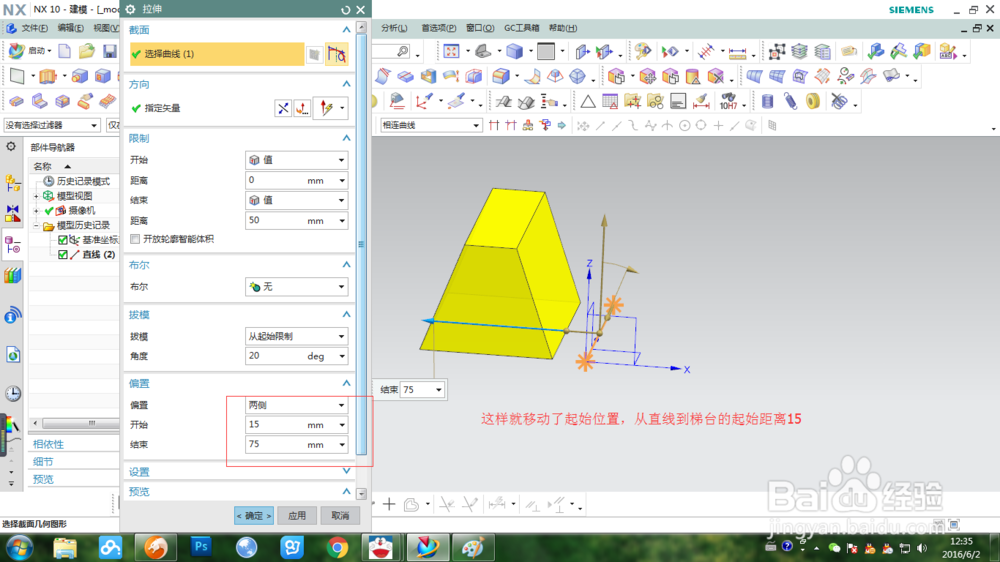Click the Save disk icon
Viewport: 1000px width, 562px height.
pyautogui.click(x=110, y=51)
